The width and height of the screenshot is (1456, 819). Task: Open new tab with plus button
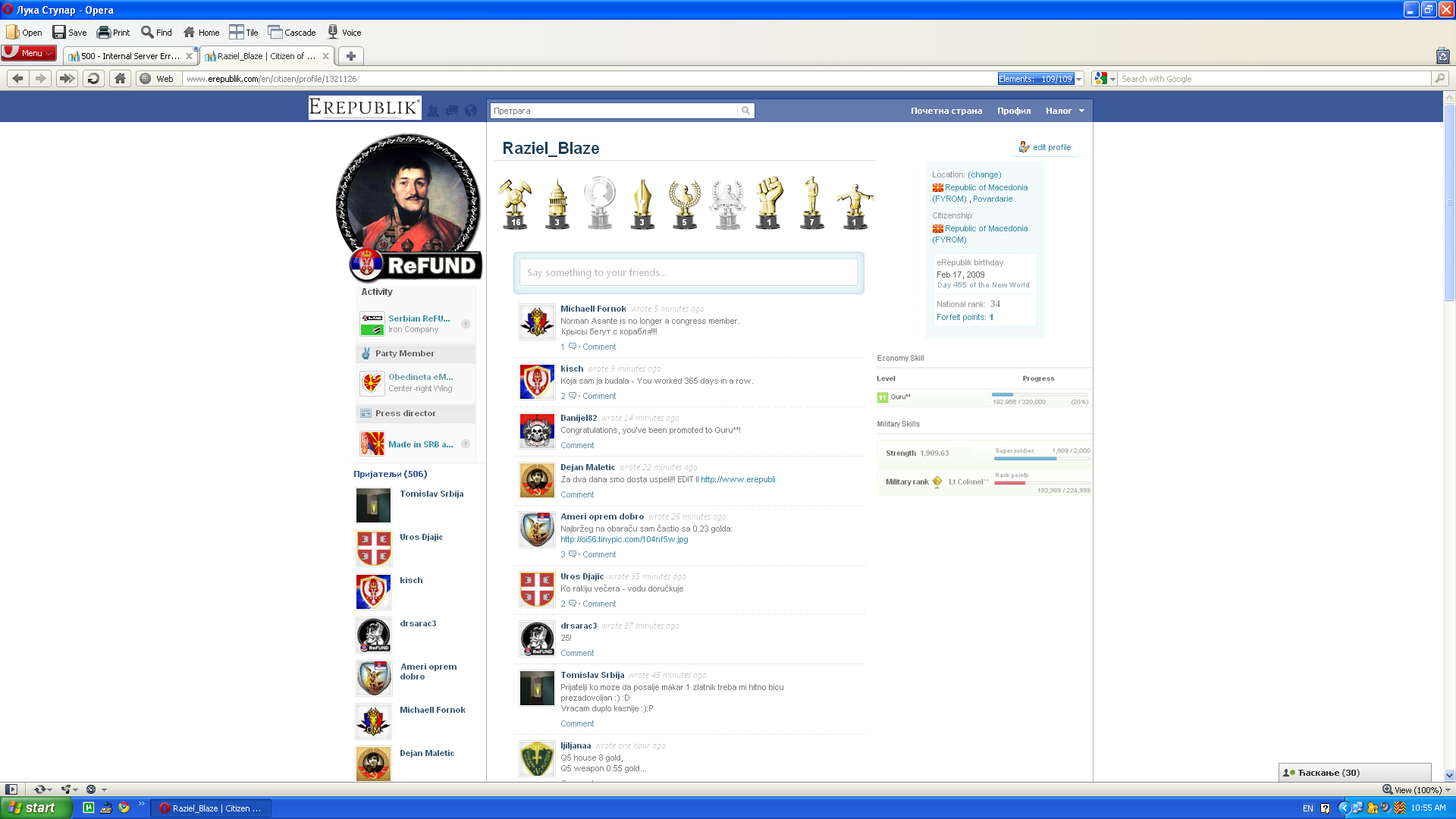[x=350, y=56]
